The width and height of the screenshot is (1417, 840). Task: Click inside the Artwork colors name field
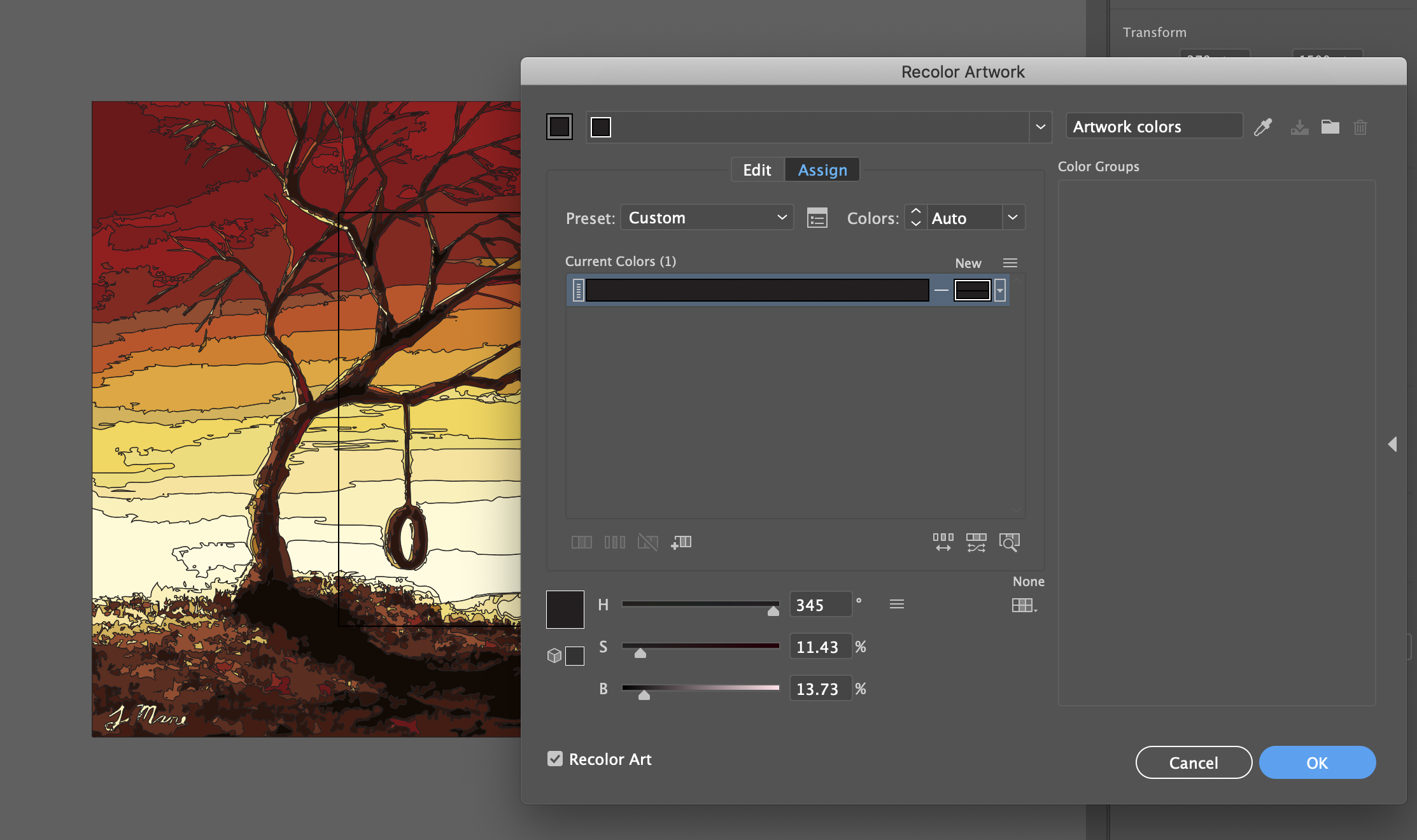point(1153,125)
